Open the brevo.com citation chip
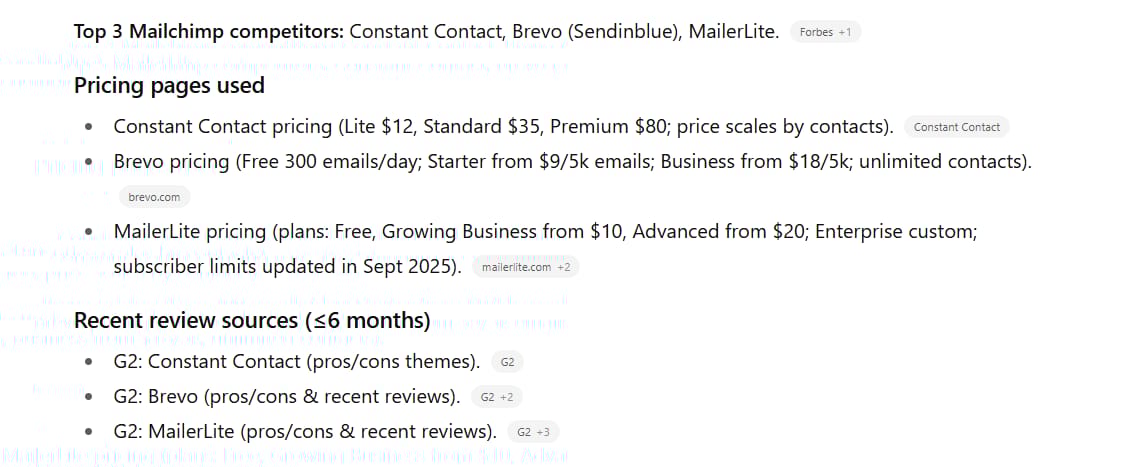 154,197
